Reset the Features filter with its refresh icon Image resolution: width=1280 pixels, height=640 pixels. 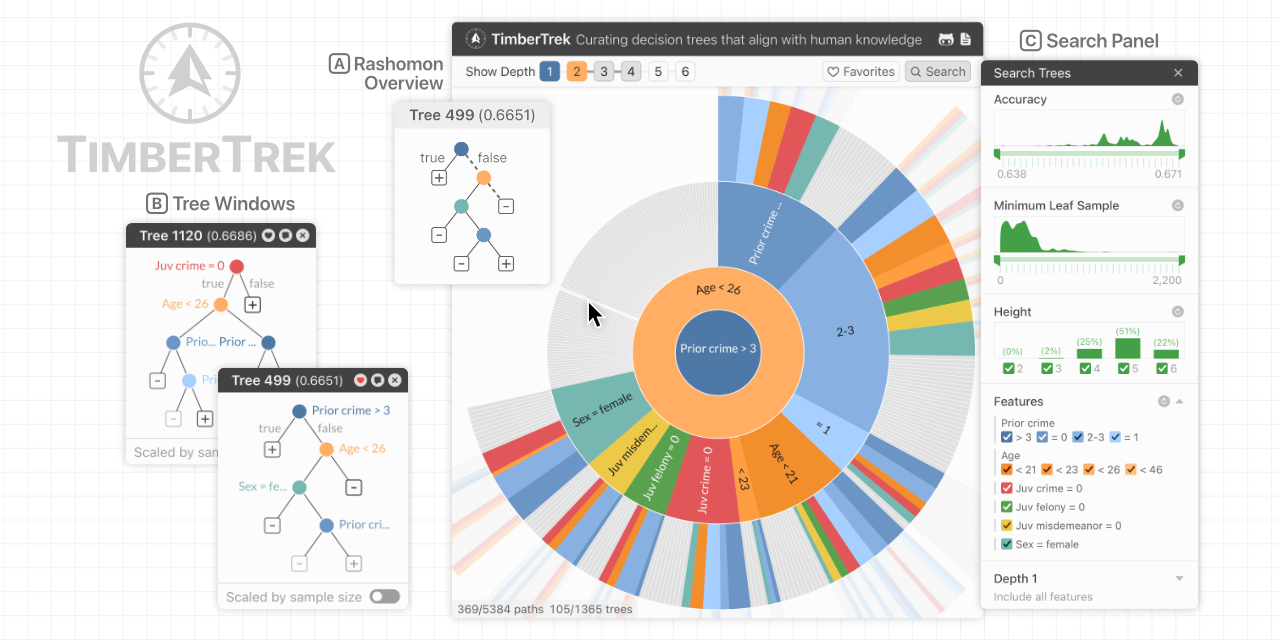[x=1163, y=401]
